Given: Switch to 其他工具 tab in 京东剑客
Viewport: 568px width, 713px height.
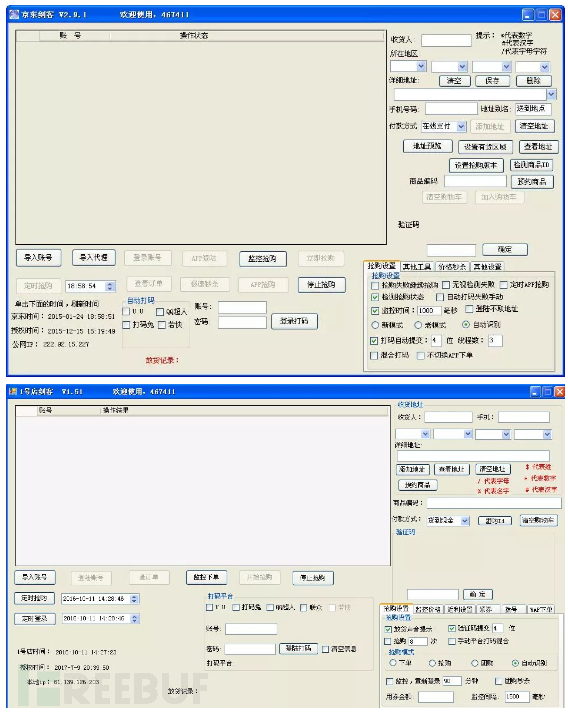Looking at the screenshot, I should coord(417,266).
